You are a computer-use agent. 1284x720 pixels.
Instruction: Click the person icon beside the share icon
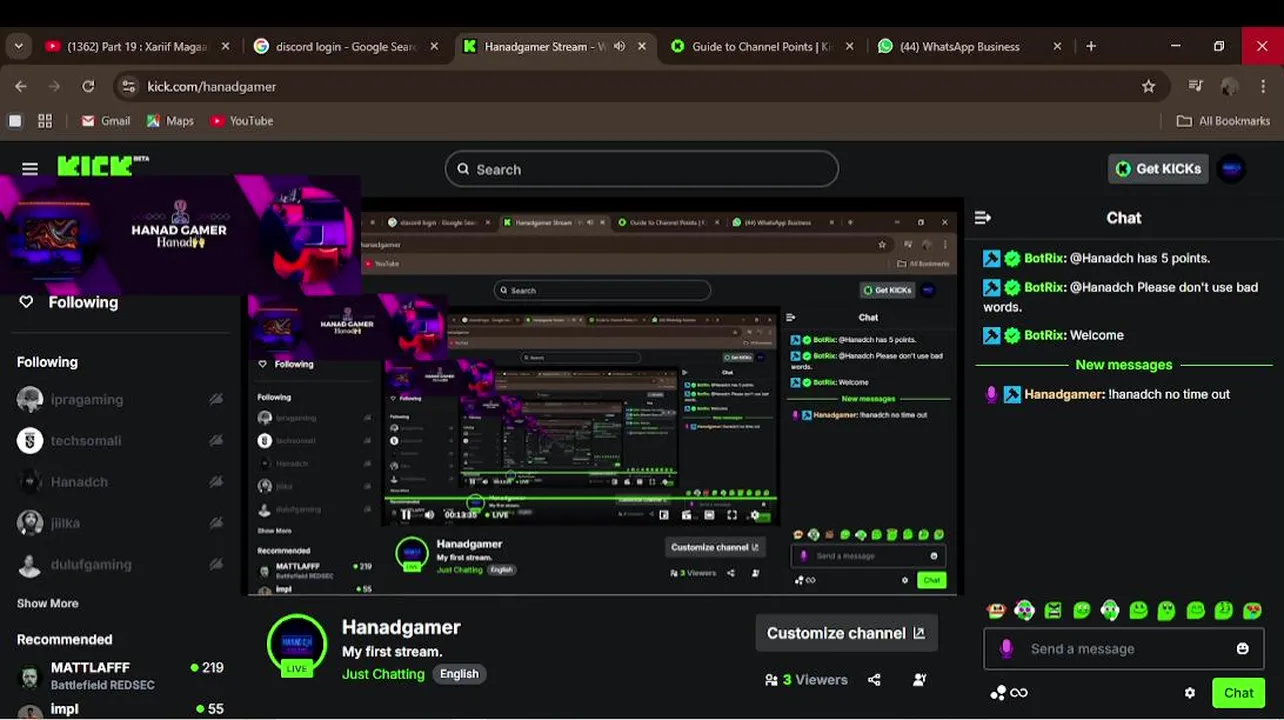tap(920, 680)
